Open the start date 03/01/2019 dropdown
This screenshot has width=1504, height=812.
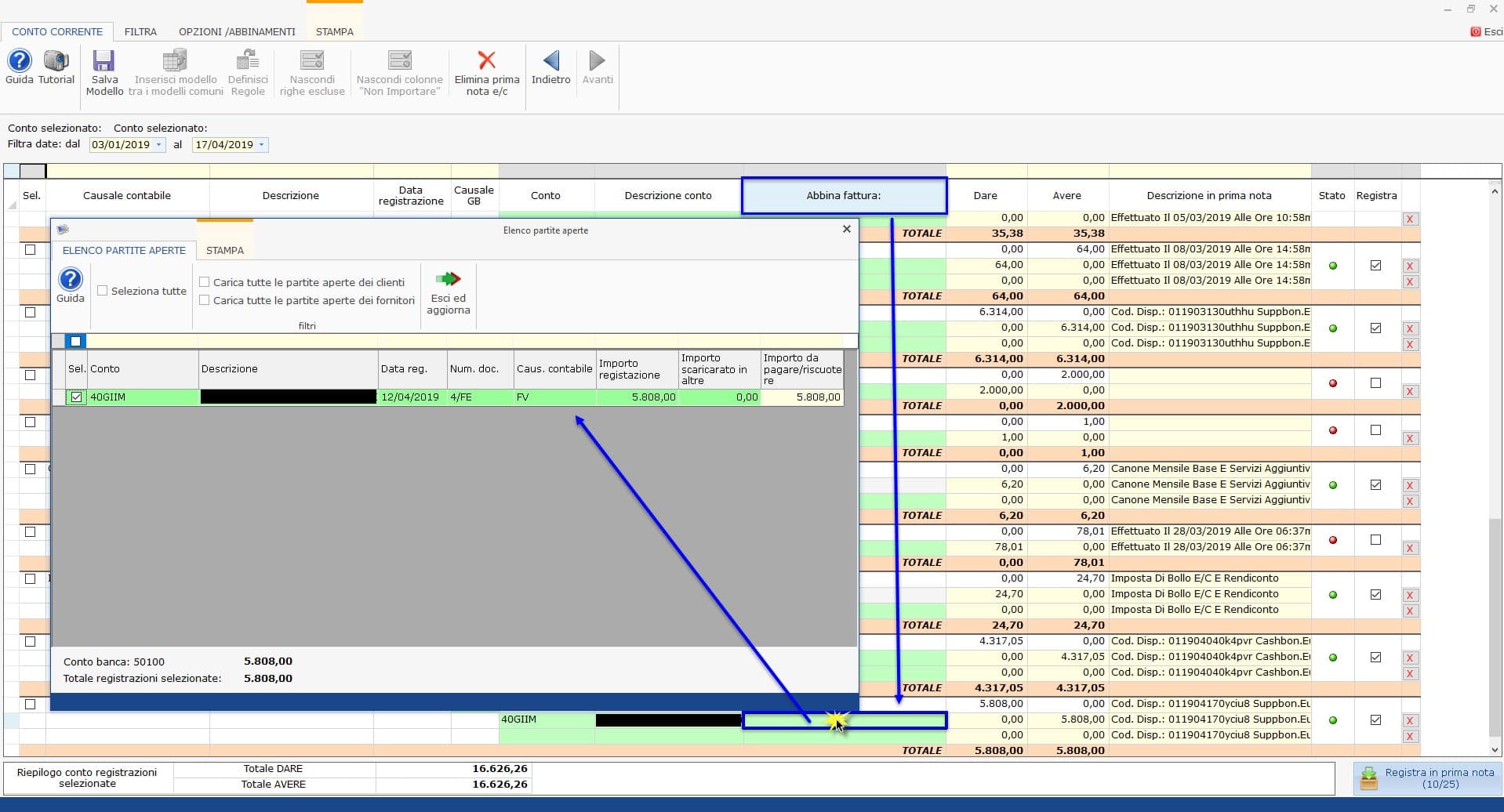[x=159, y=145]
